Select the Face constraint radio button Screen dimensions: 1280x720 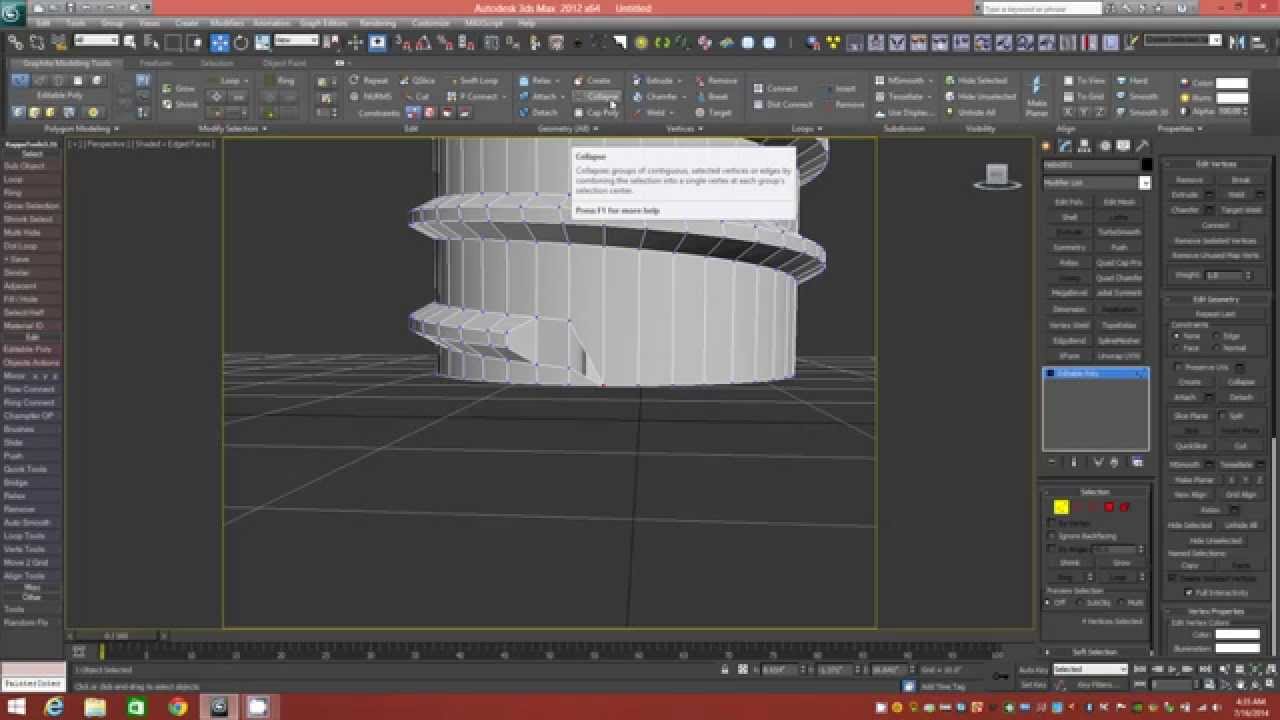pyautogui.click(x=1177, y=348)
